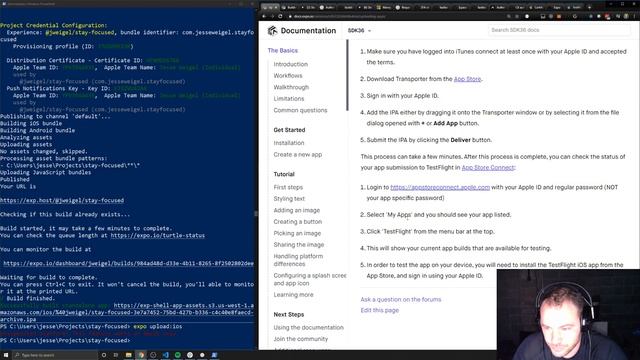Select the first browser tab
This screenshot has width=640, height=360.
[270, 7]
